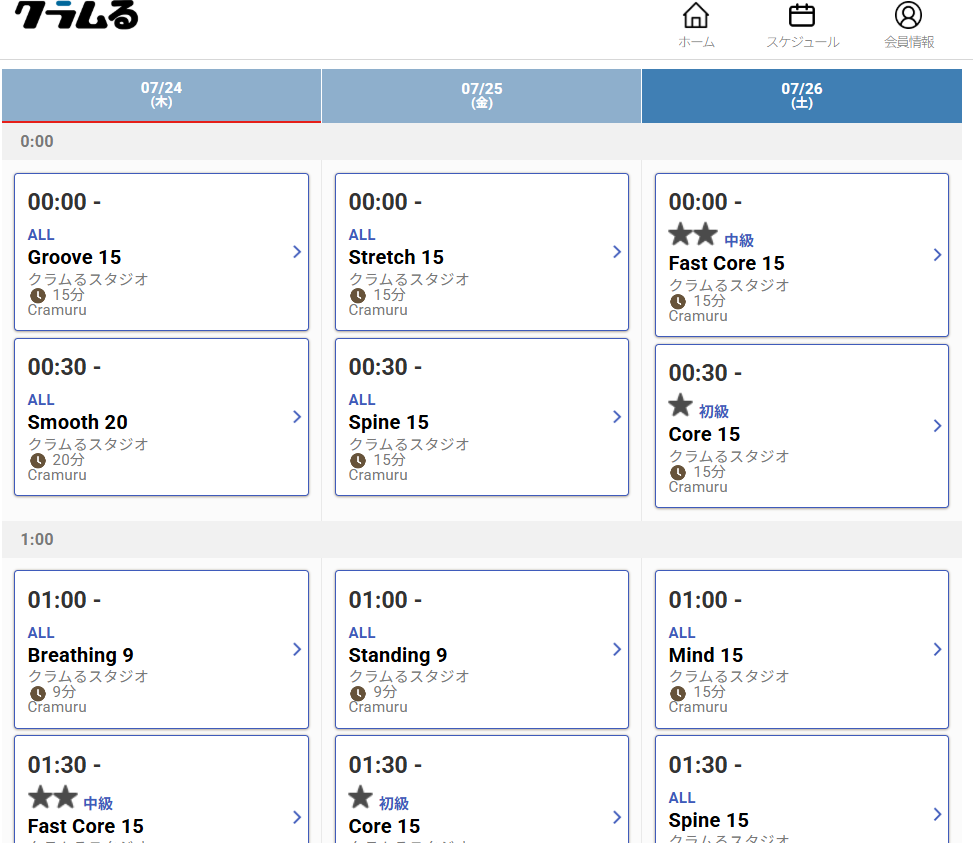Switch to the 07/25 Friday tab

[x=482, y=96]
